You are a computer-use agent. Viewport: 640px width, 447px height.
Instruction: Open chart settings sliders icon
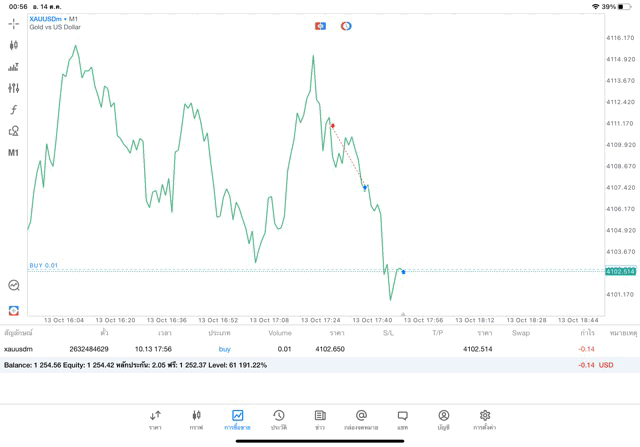(13, 88)
